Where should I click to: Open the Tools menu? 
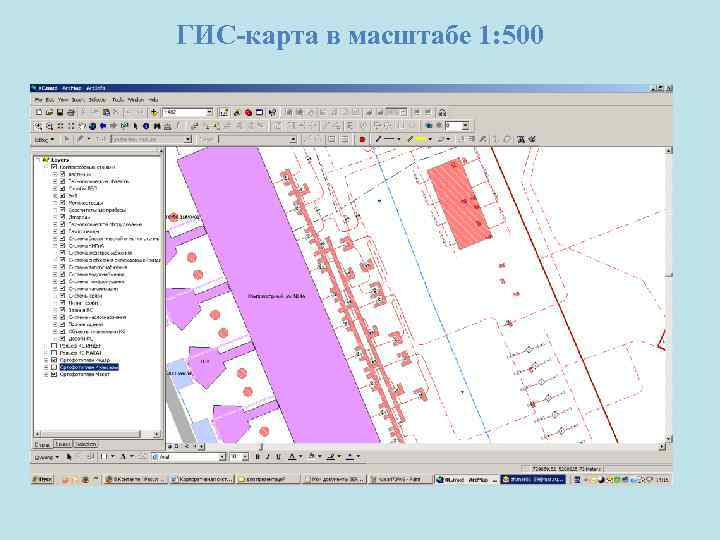click(x=118, y=100)
